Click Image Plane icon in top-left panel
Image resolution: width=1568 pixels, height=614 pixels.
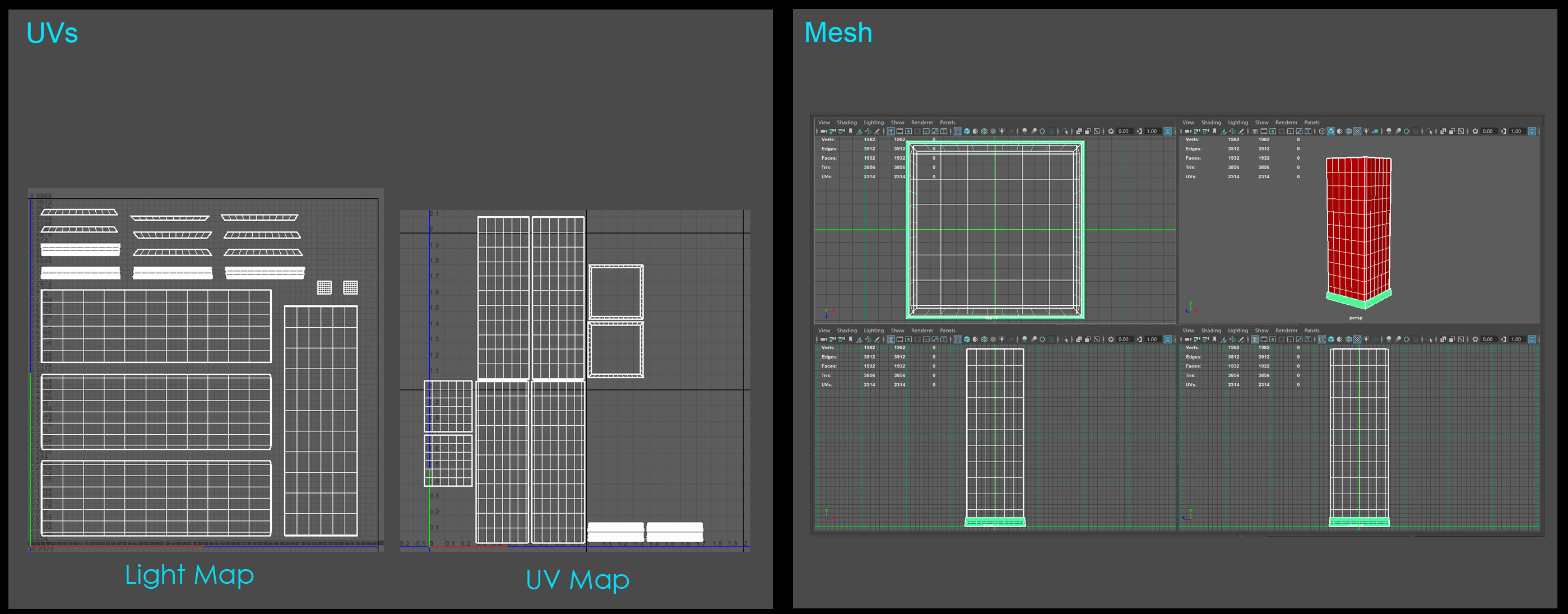pyautogui.click(x=860, y=132)
